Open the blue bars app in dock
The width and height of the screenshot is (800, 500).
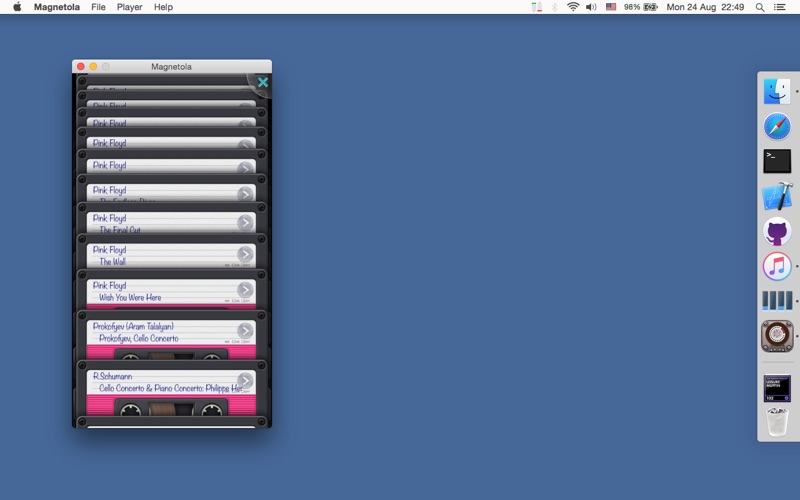[777, 301]
